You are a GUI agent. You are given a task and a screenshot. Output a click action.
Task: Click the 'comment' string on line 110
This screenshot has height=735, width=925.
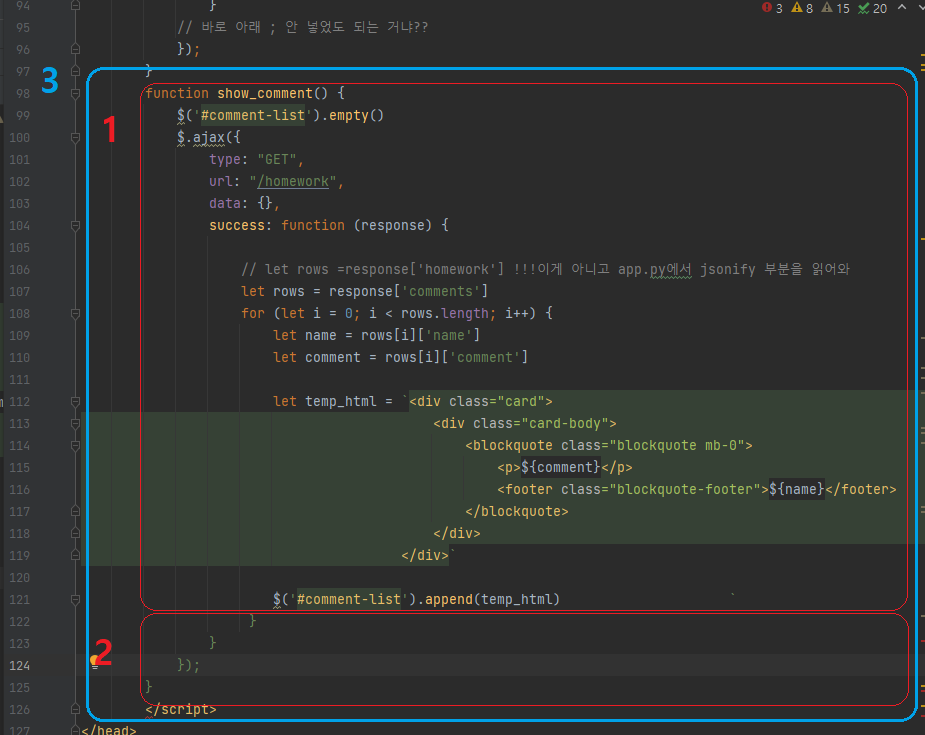pyautogui.click(x=485, y=357)
